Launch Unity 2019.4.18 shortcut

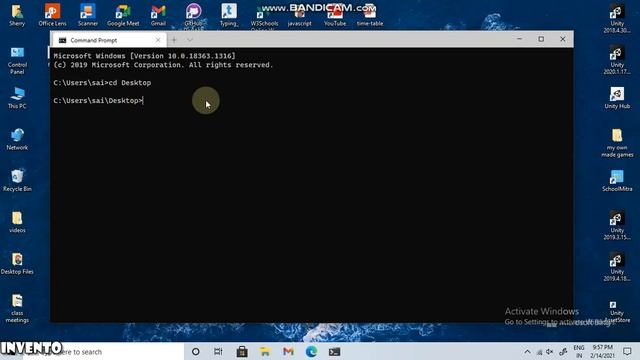coord(617,267)
